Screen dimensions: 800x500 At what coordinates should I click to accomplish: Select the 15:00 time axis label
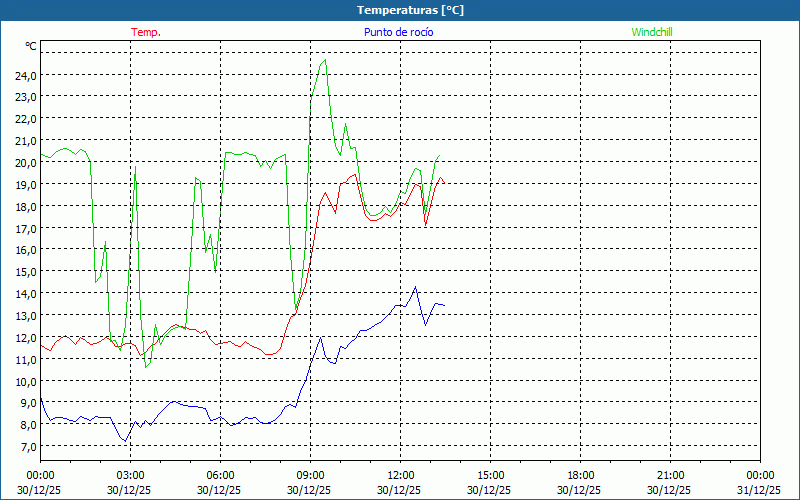[490, 475]
